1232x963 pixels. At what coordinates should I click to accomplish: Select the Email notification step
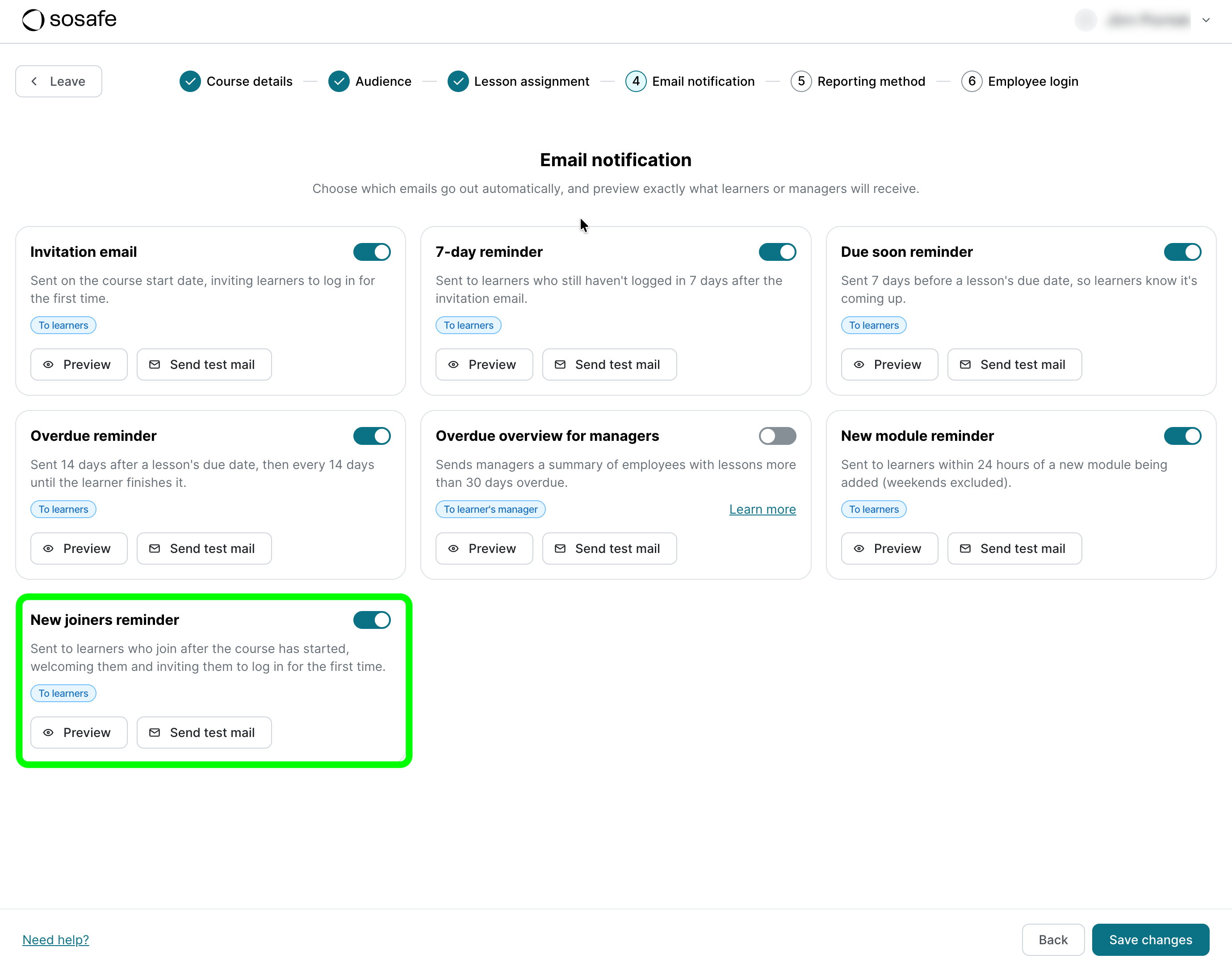click(690, 81)
